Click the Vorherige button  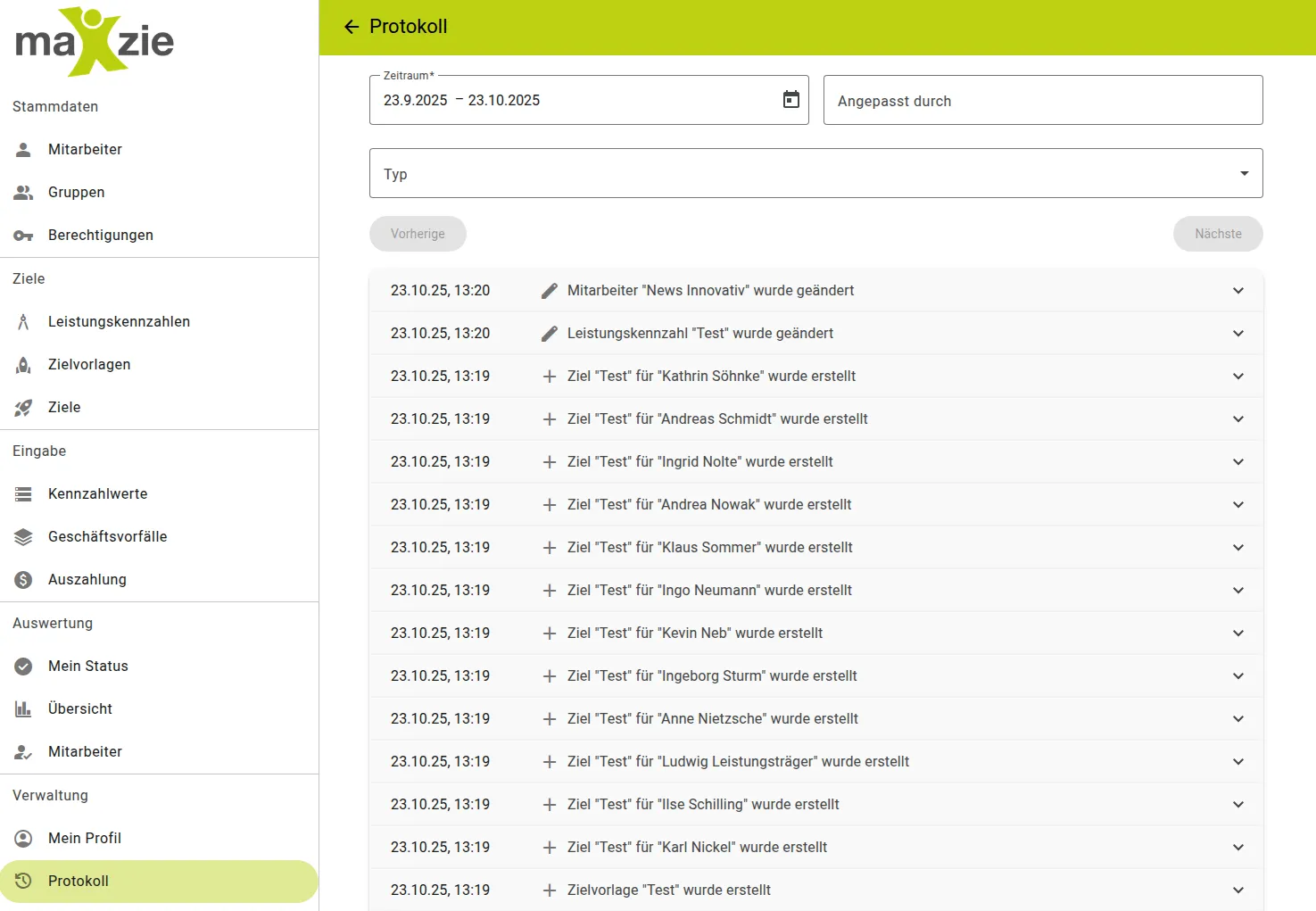click(418, 234)
